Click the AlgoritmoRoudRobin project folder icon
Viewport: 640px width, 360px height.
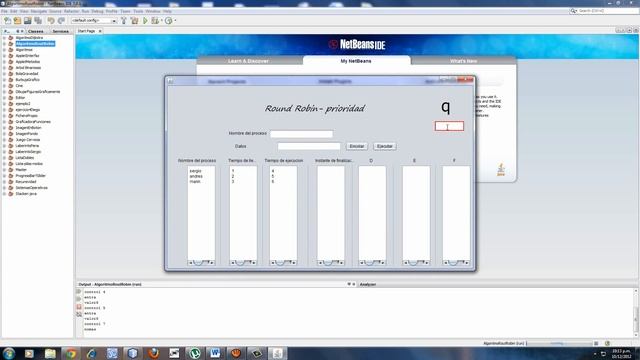[x=11, y=44]
